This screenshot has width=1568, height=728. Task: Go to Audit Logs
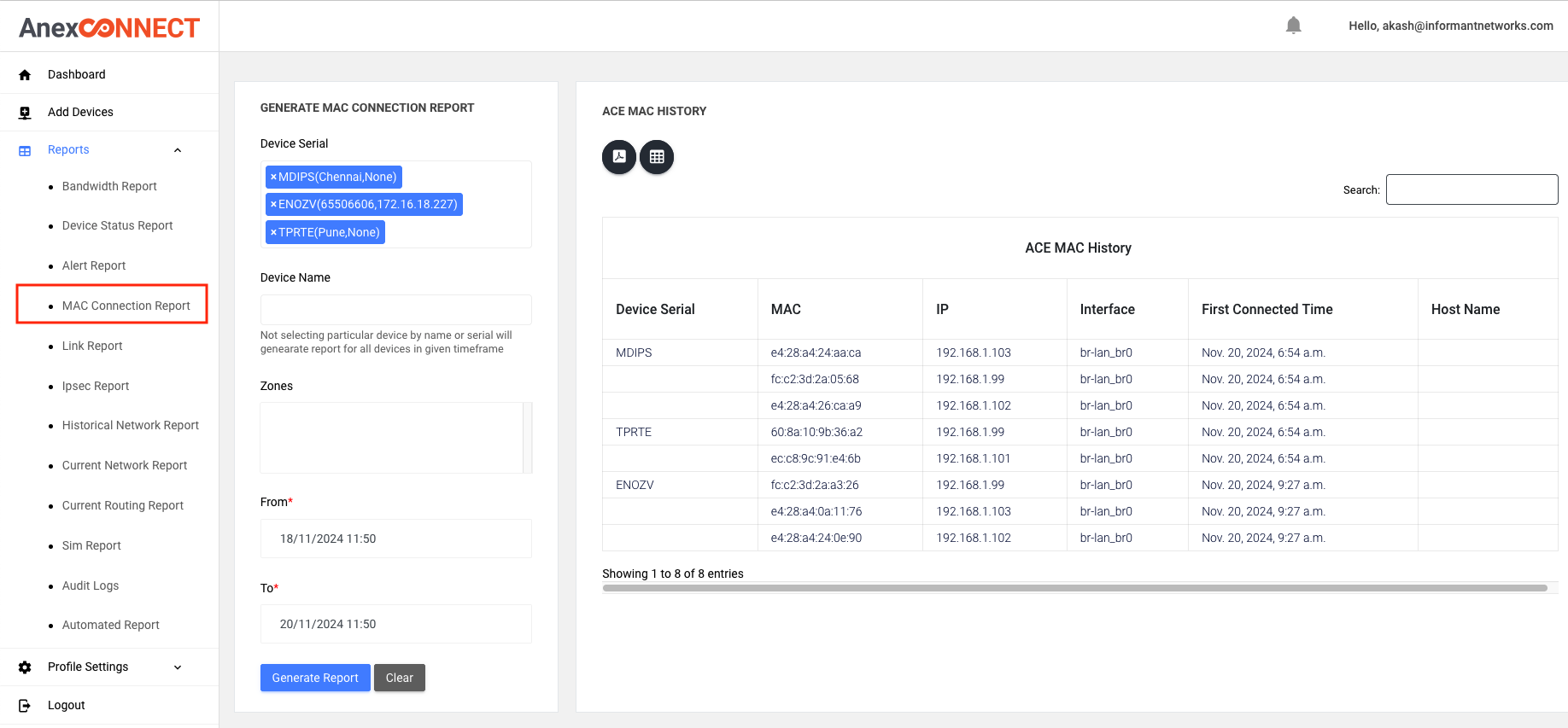[x=91, y=585]
